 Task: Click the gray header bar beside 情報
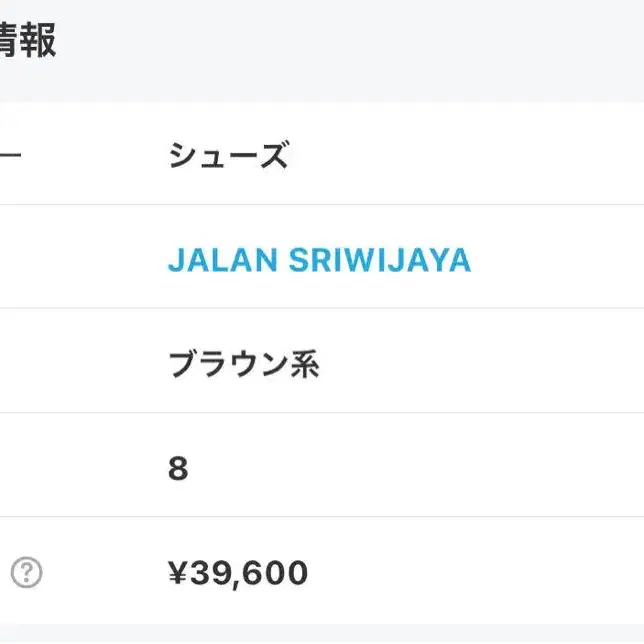click(x=349, y=51)
